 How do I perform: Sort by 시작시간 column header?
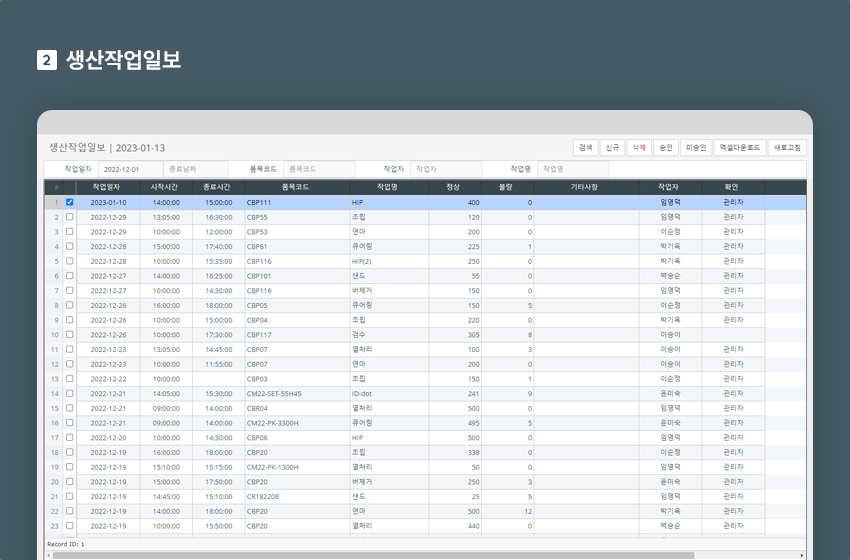166,187
